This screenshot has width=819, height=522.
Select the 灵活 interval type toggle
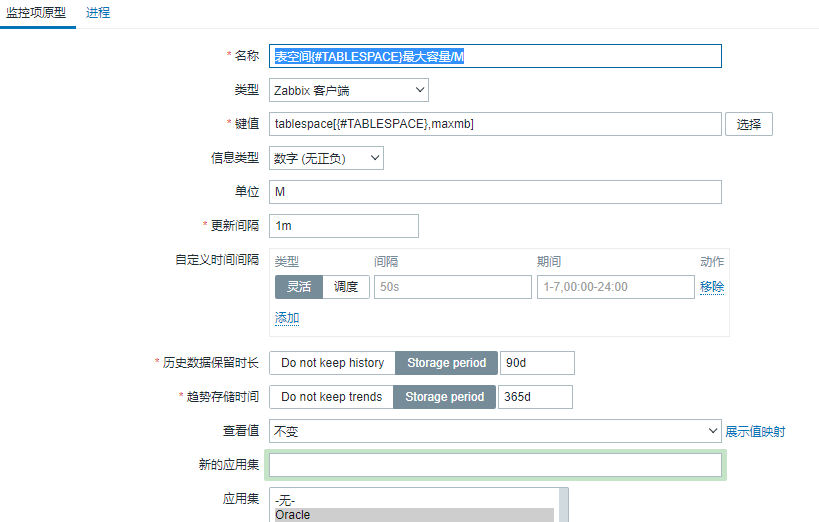coord(299,287)
